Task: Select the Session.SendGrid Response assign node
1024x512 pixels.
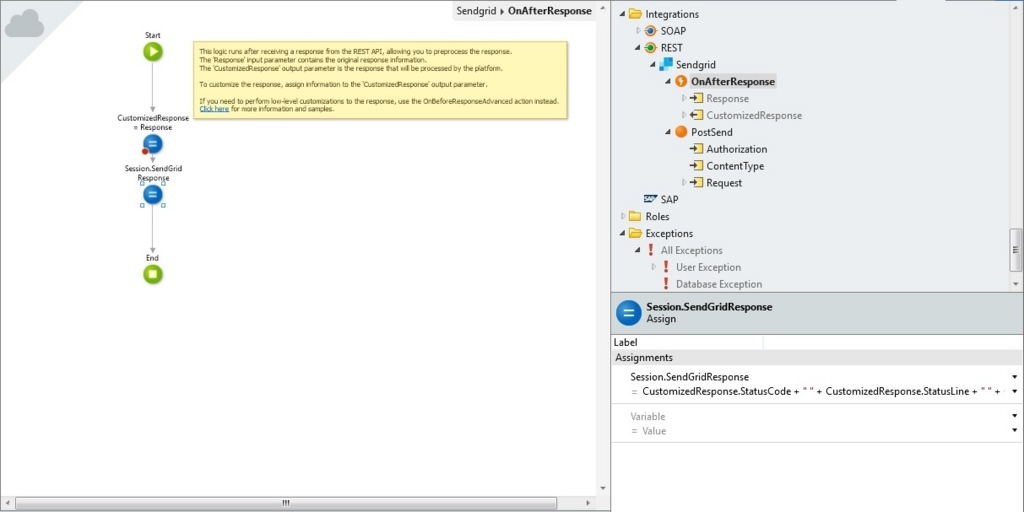Action: [x=153, y=195]
